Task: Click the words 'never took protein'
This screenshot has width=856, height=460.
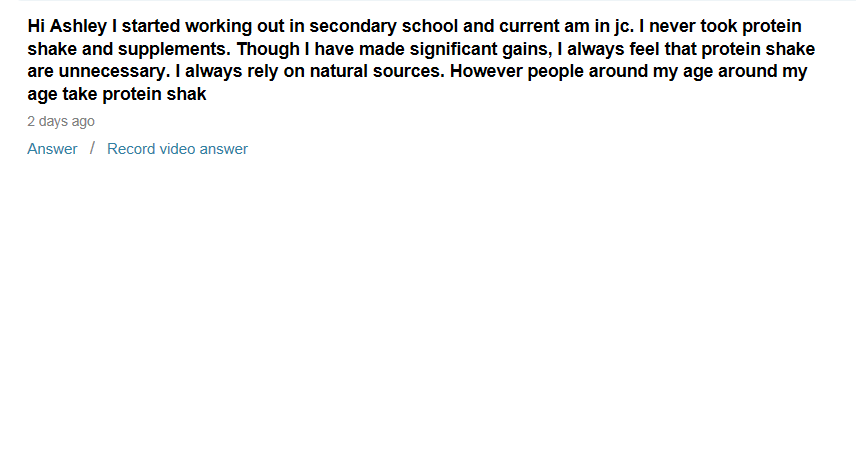Action: tap(725, 26)
